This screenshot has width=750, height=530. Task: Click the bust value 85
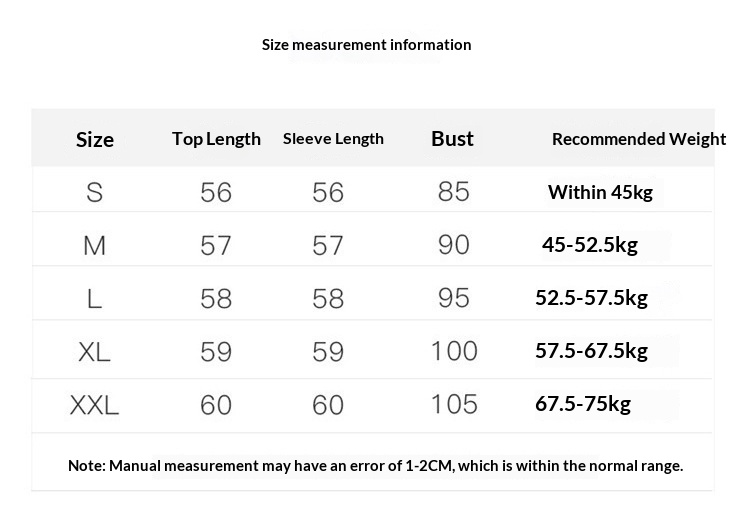(x=453, y=192)
